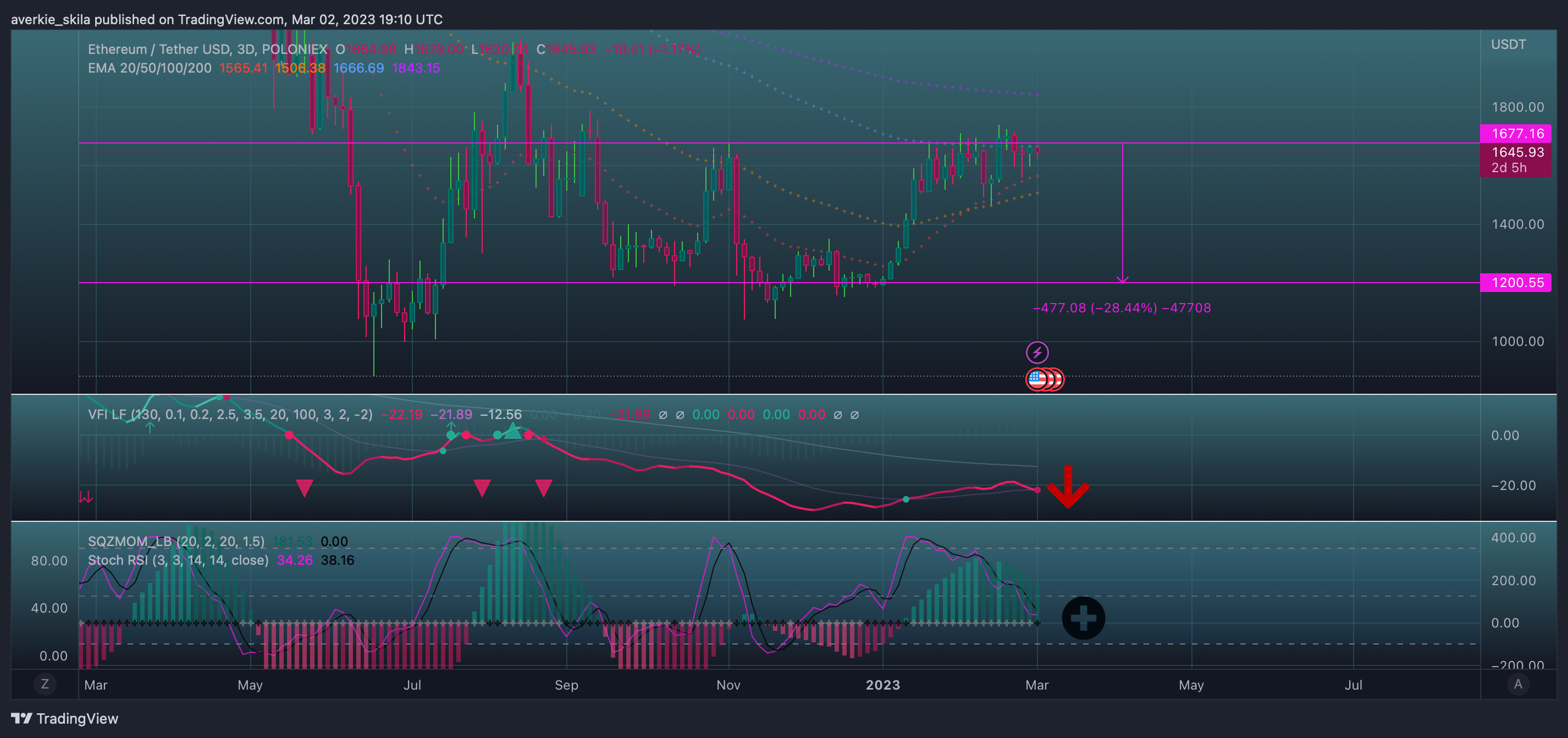Click the EMA 200 value 1843.15

416,68
